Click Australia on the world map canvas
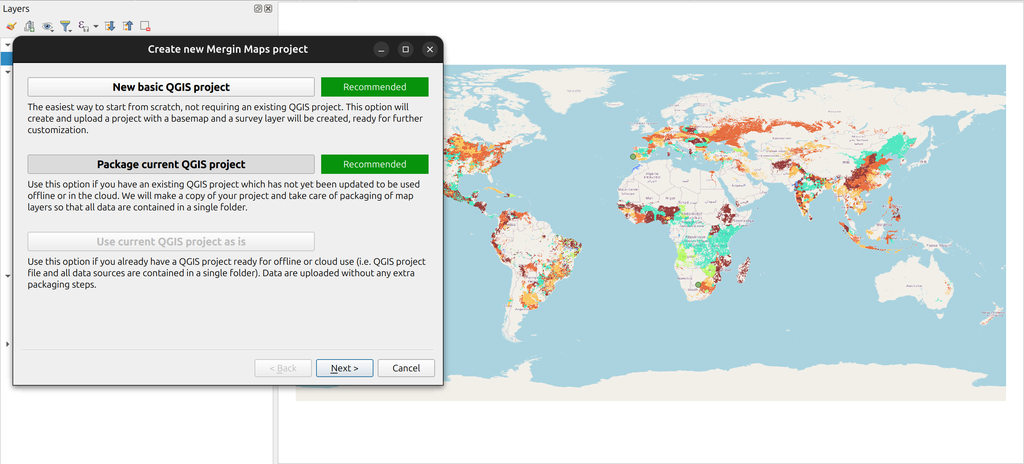The height and width of the screenshot is (464, 1024). 914,282
